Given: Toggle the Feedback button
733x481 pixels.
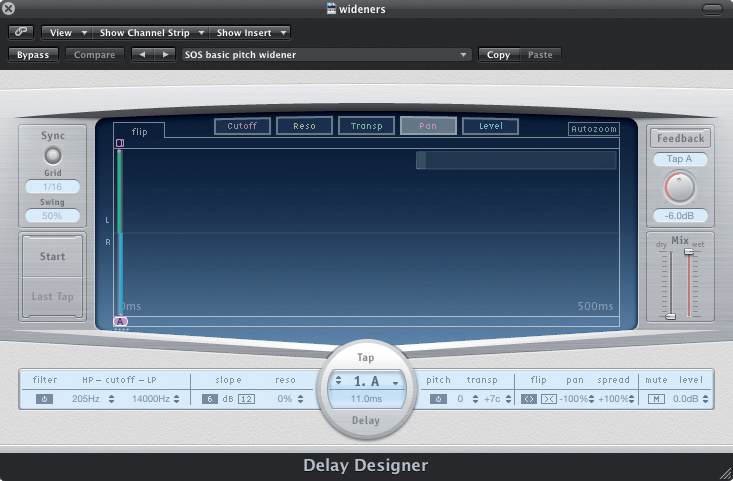Looking at the screenshot, I should tap(680, 138).
